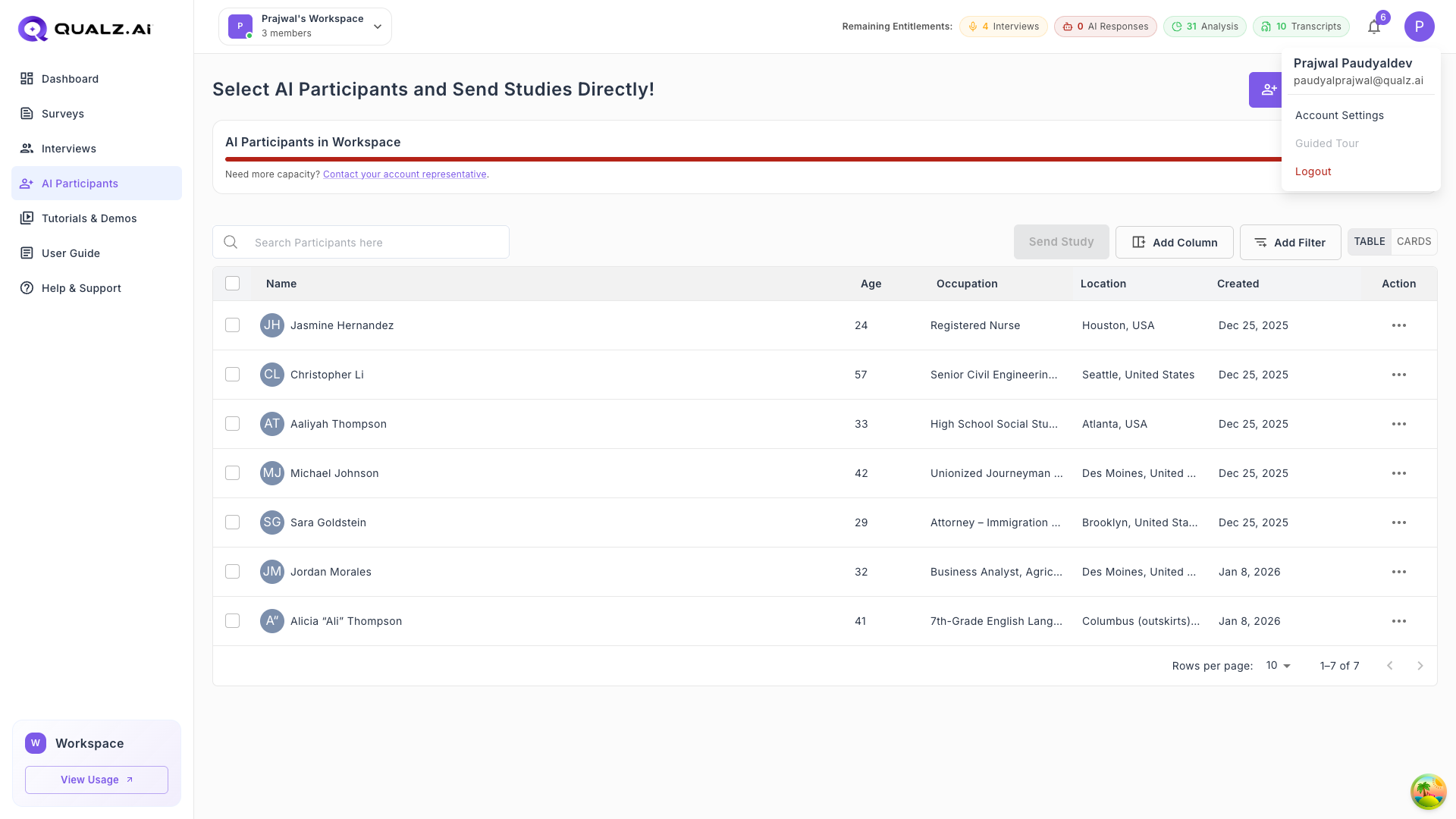1456x819 pixels.
Task: Check the row for Sara Goldstein
Action: point(232,522)
